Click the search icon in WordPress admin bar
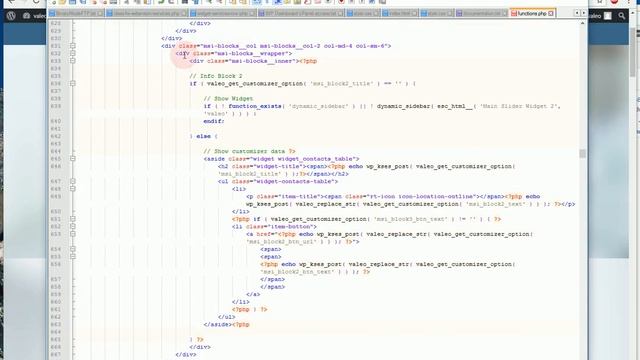 622,16
